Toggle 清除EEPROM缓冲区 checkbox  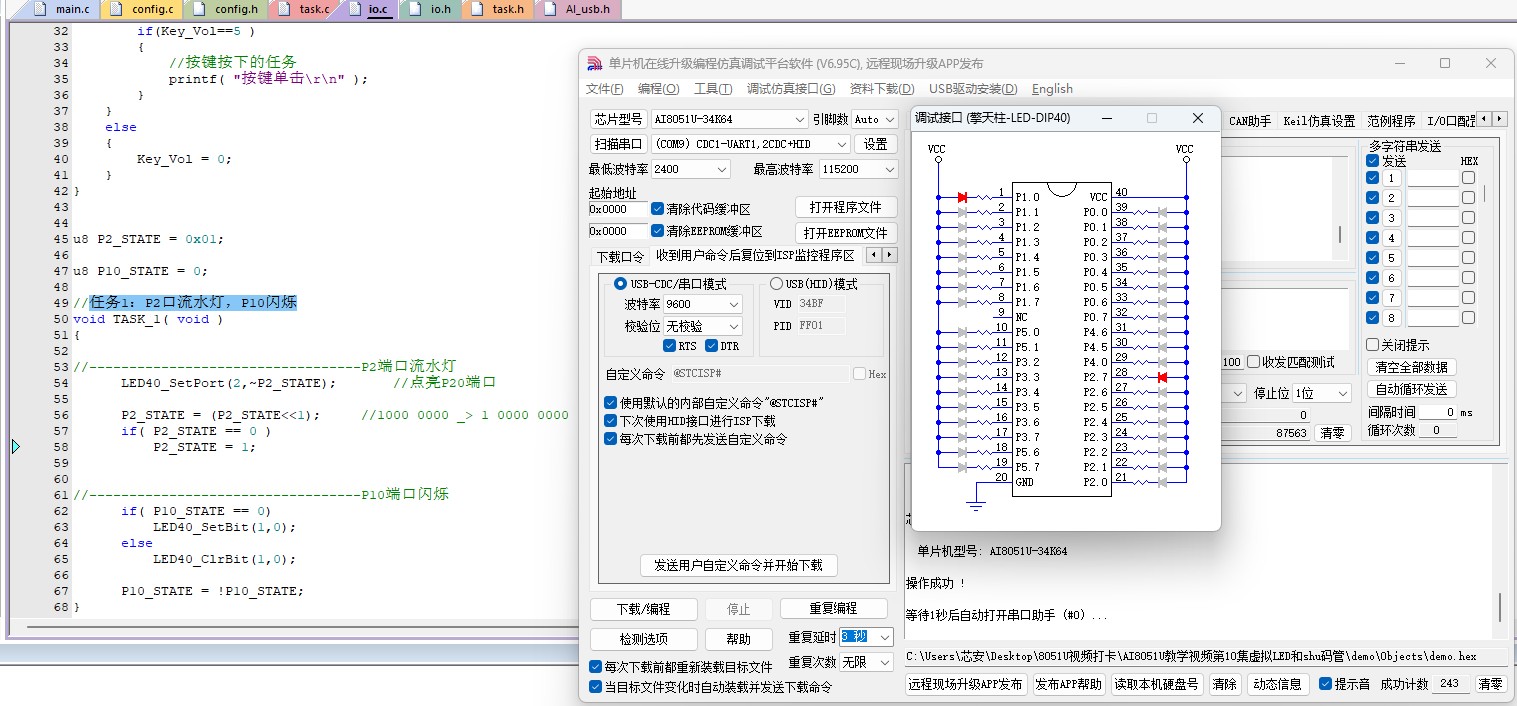coord(658,231)
